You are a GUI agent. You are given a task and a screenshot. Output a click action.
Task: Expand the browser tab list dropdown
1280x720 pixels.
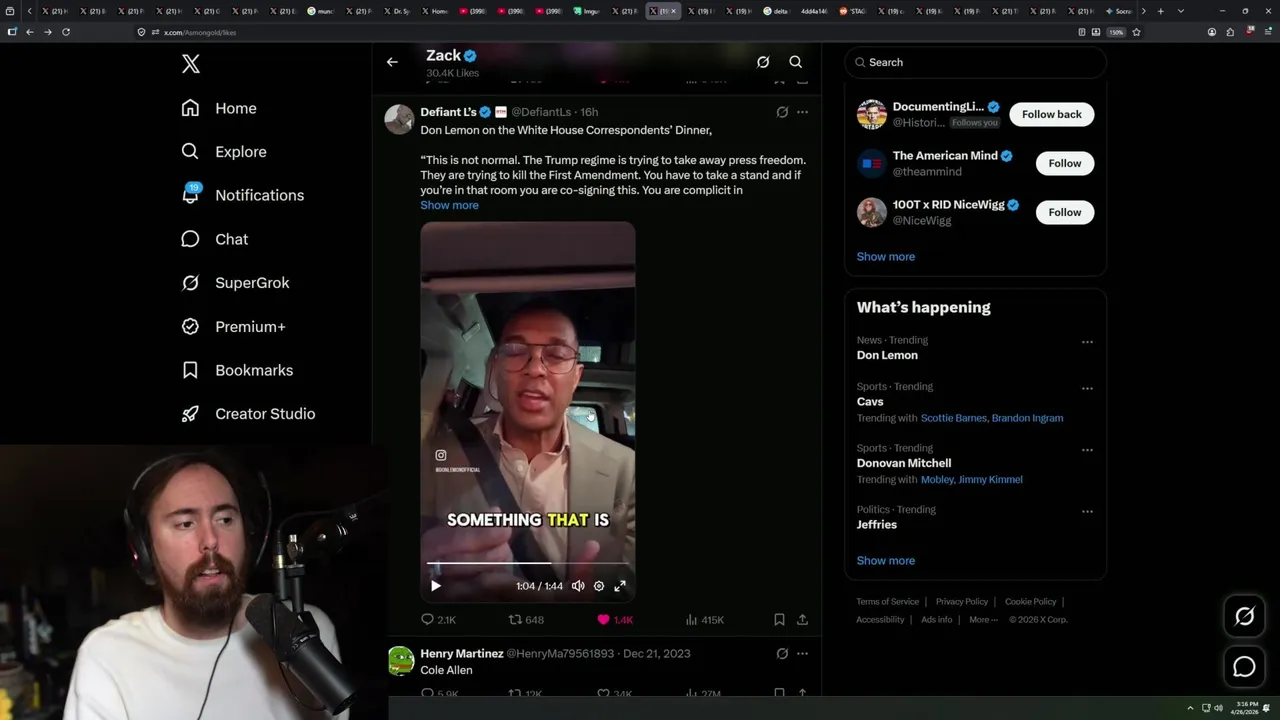pyautogui.click(x=1181, y=11)
